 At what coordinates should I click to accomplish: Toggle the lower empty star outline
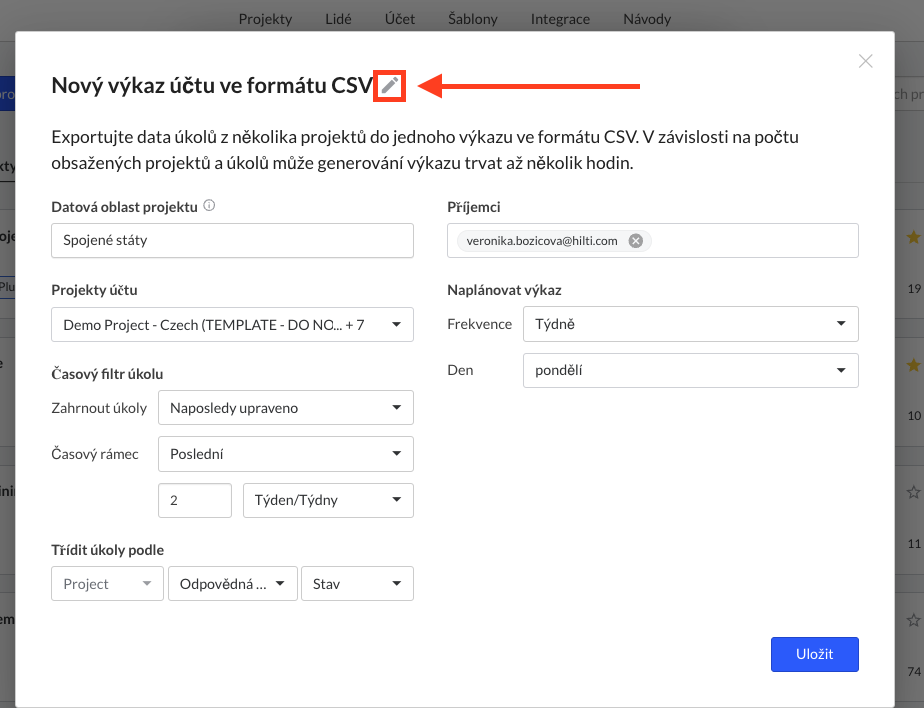[913, 620]
